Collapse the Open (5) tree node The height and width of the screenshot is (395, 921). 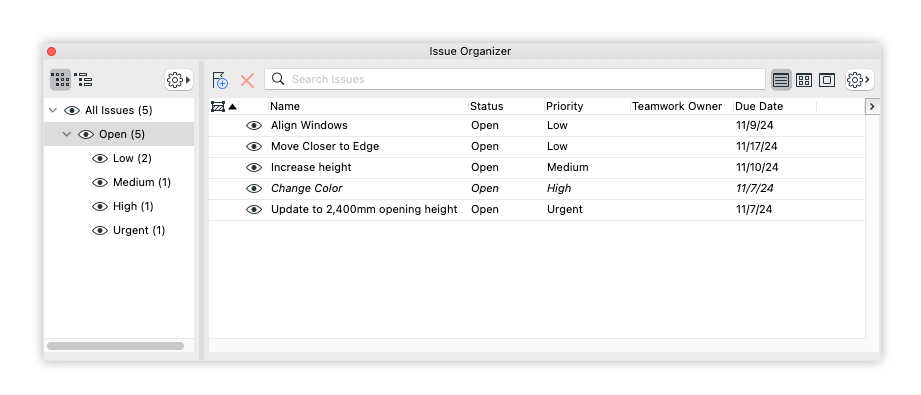pos(67,134)
